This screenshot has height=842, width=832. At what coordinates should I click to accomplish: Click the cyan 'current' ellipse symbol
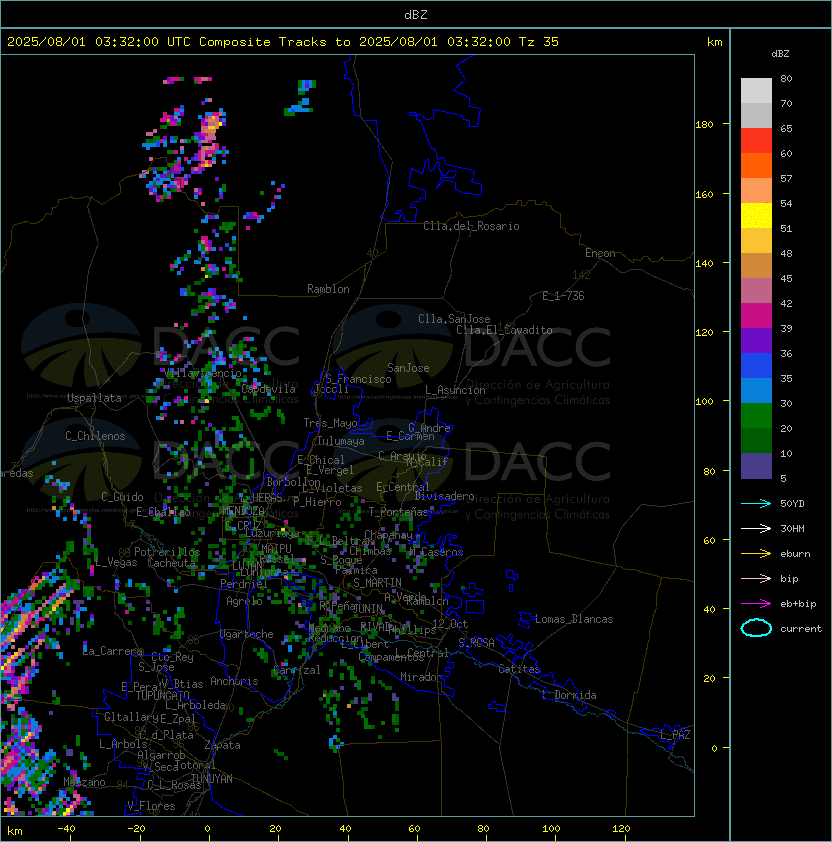click(756, 628)
